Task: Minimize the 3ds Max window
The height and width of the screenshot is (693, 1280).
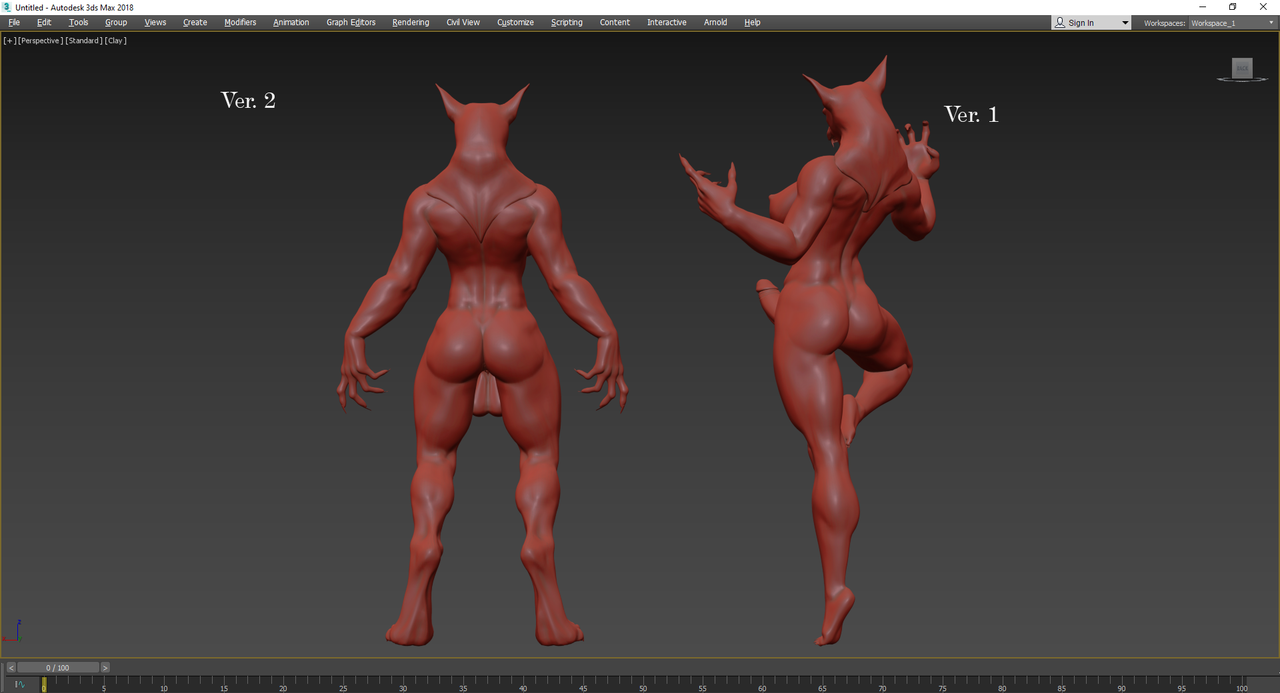Action: point(1202,7)
